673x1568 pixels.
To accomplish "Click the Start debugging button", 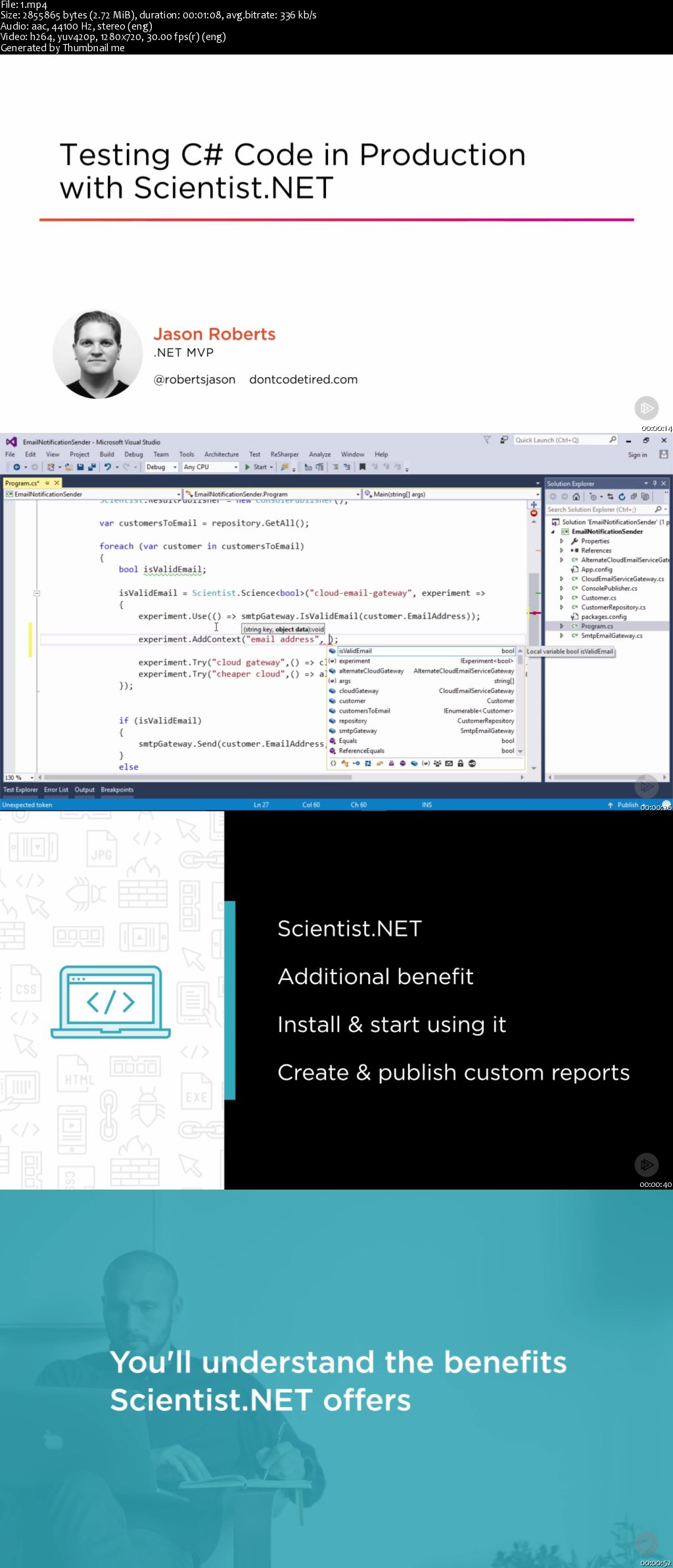I will tap(256, 467).
